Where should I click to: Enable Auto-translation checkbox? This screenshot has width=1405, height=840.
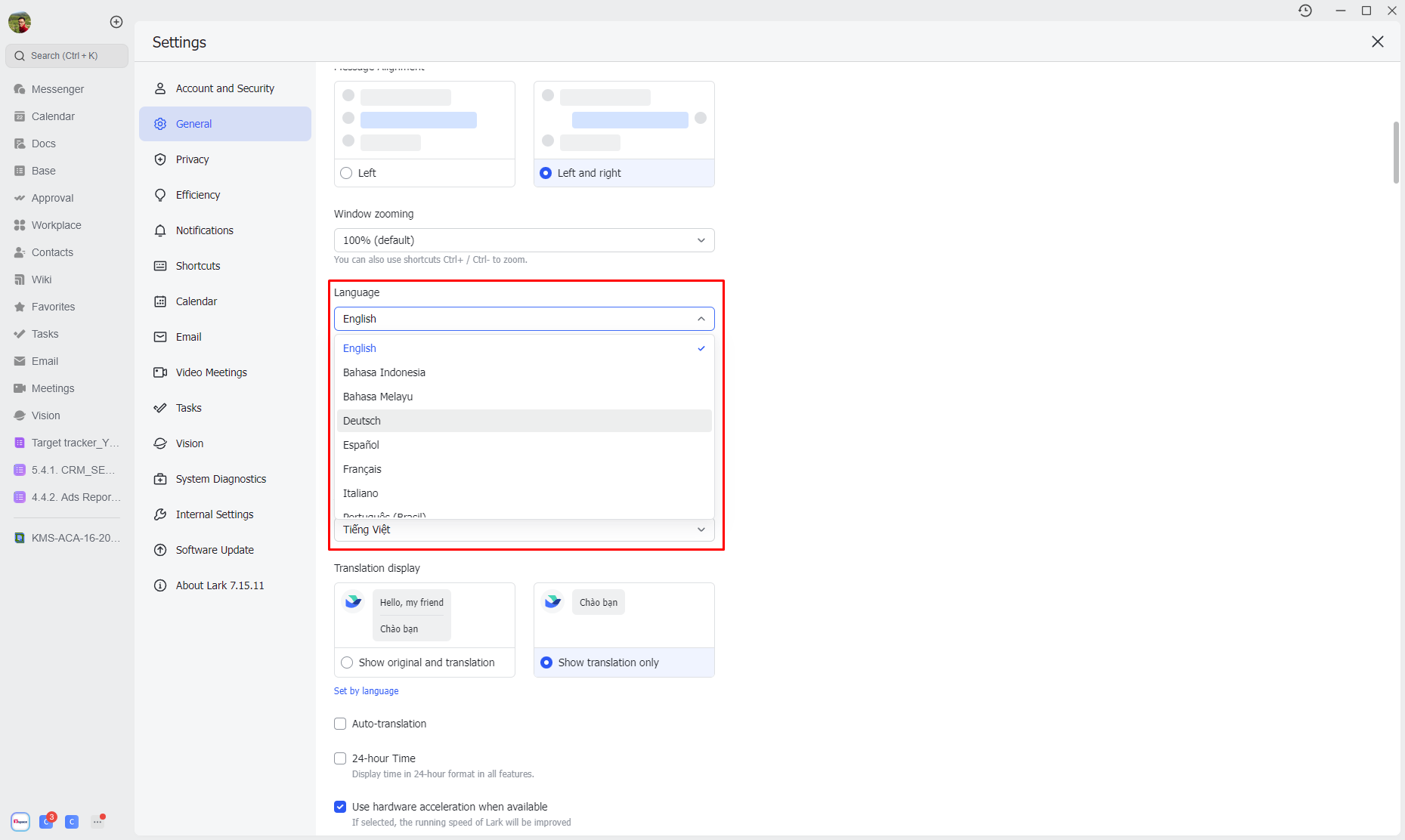click(x=340, y=724)
